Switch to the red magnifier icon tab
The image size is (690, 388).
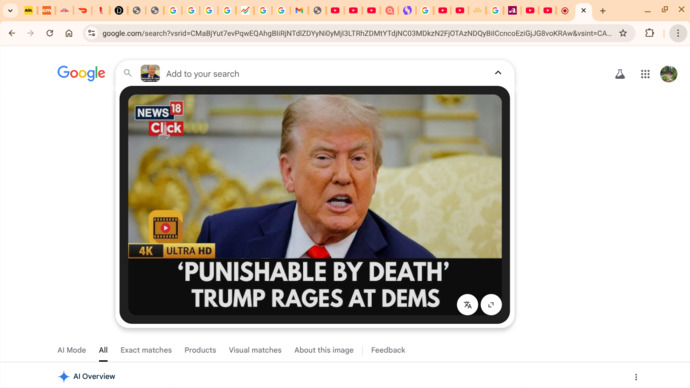pyautogui.click(x=389, y=10)
